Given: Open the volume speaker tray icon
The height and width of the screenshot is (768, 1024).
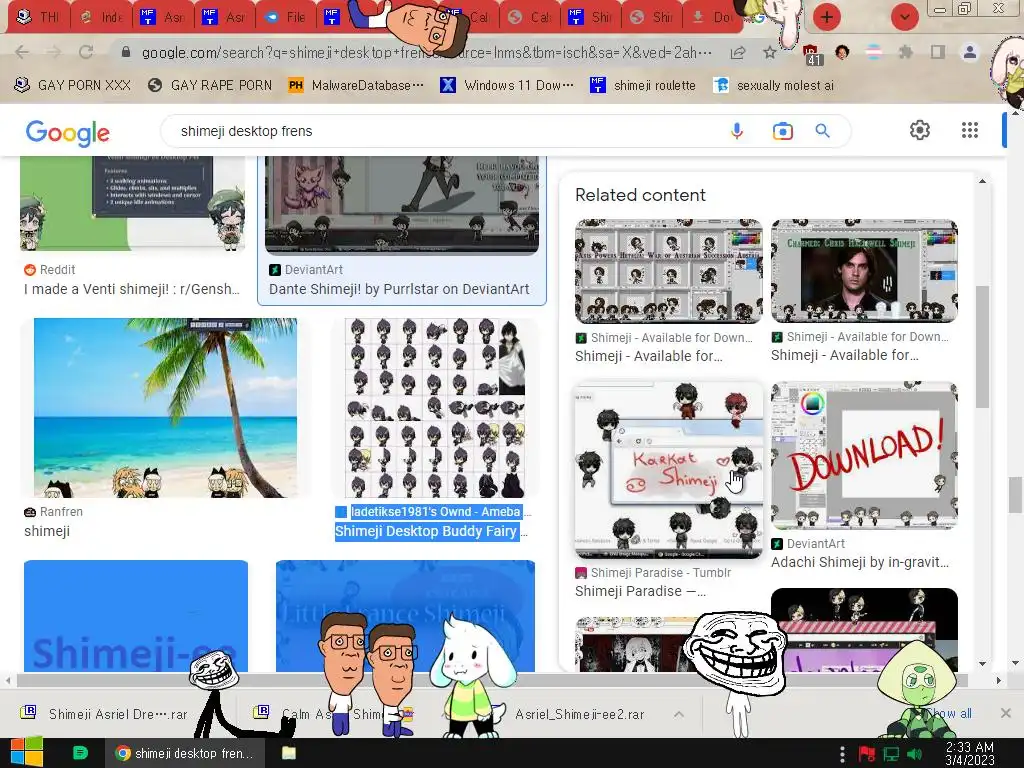Looking at the screenshot, I should 914,754.
